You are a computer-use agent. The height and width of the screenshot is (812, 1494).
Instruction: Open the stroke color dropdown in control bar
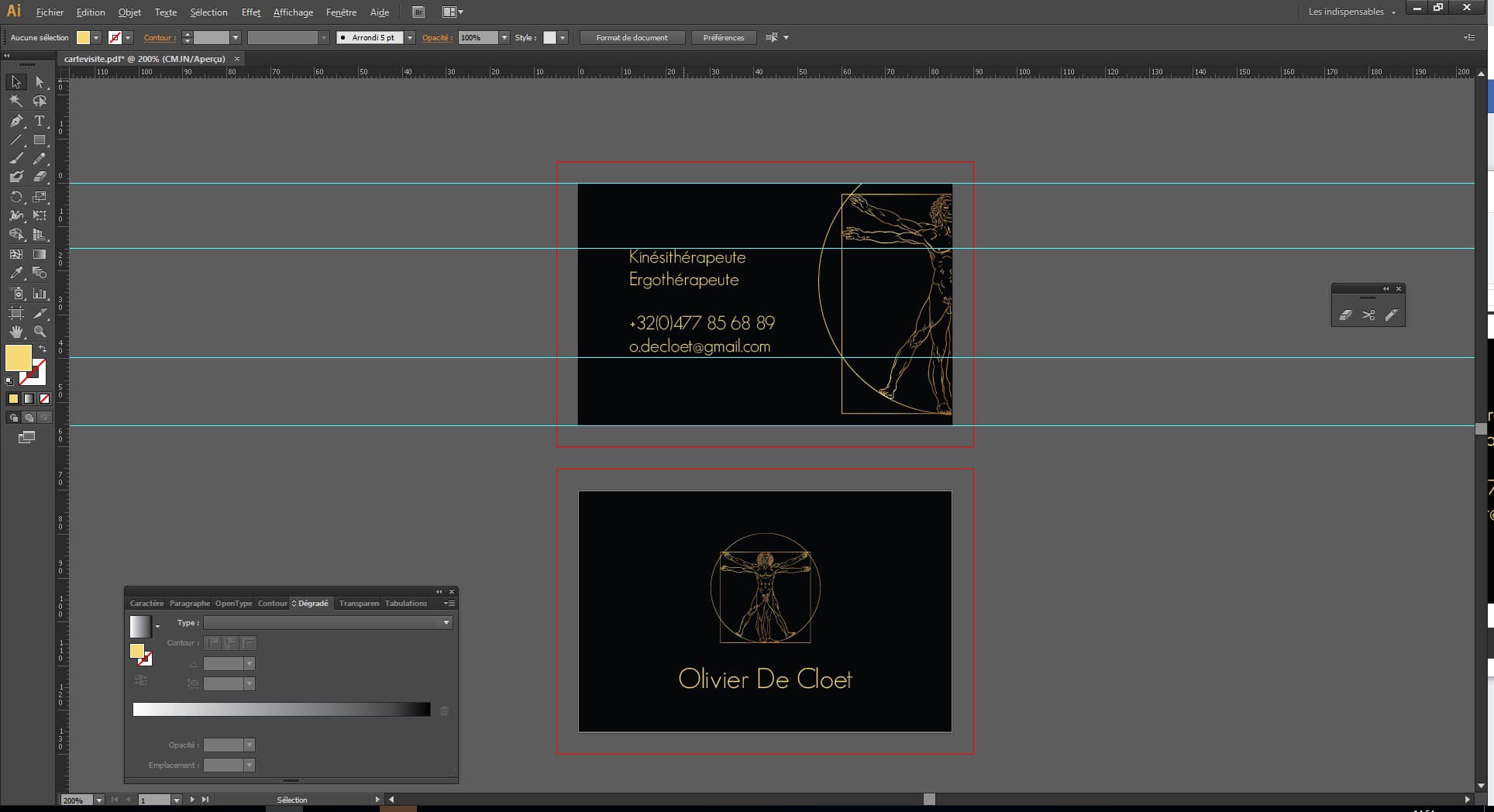pos(128,38)
